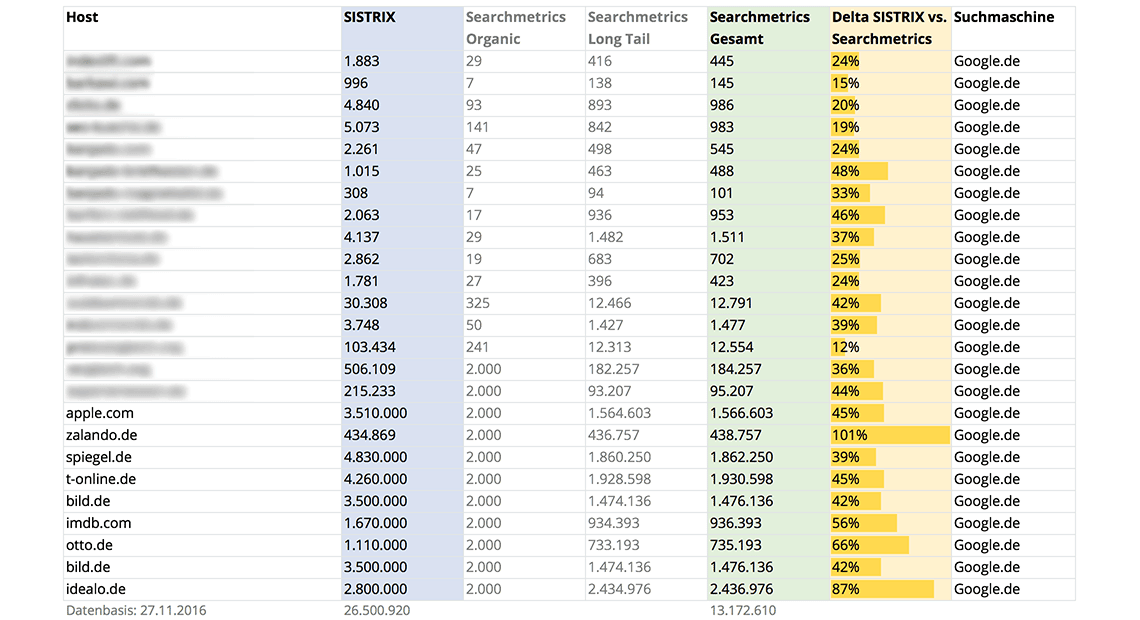Screen dimensions: 1140x620
Task: Click the Delta SISTRIX vs. Searchmetrics header
Action: click(889, 28)
